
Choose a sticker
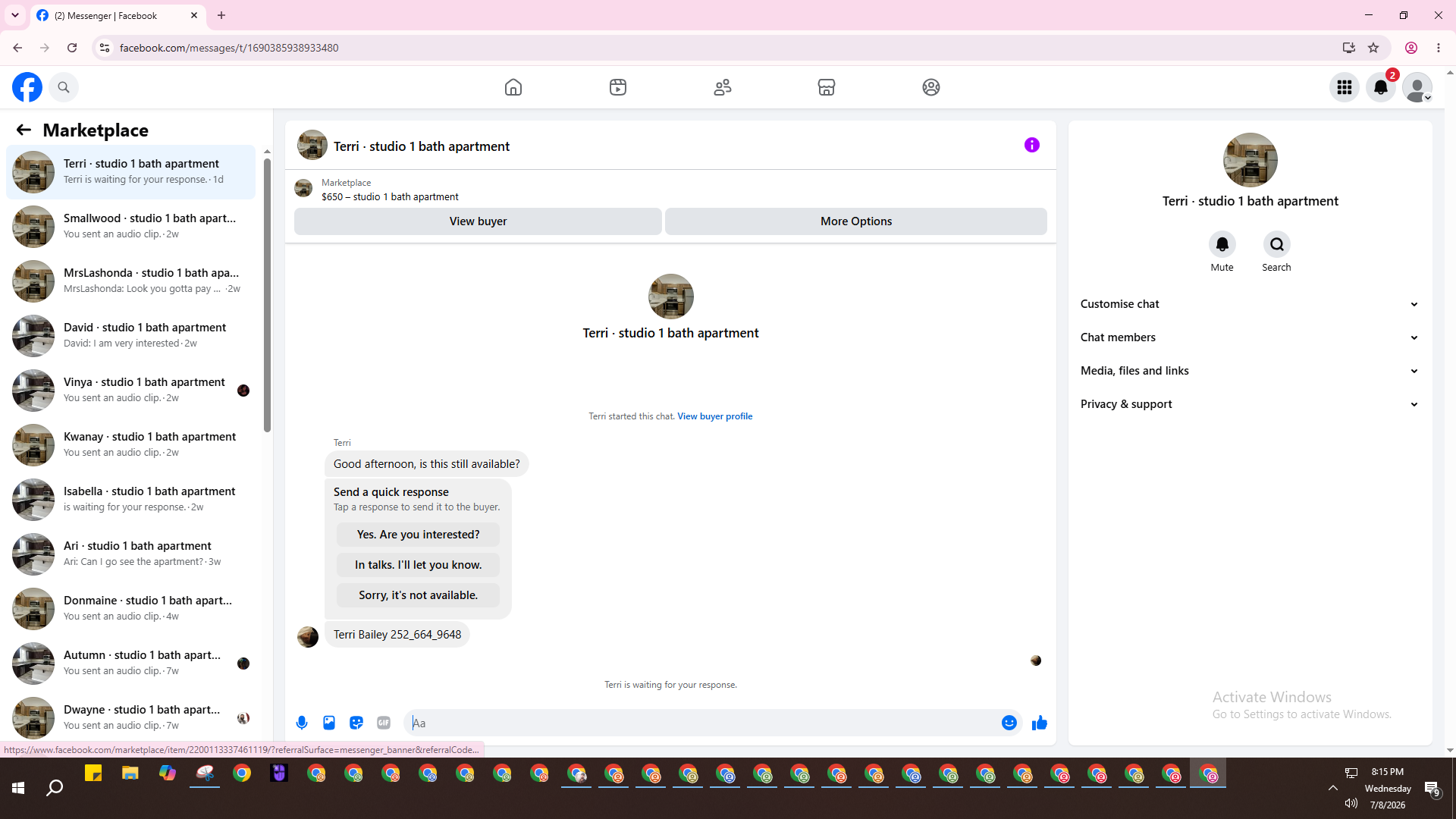(x=356, y=723)
